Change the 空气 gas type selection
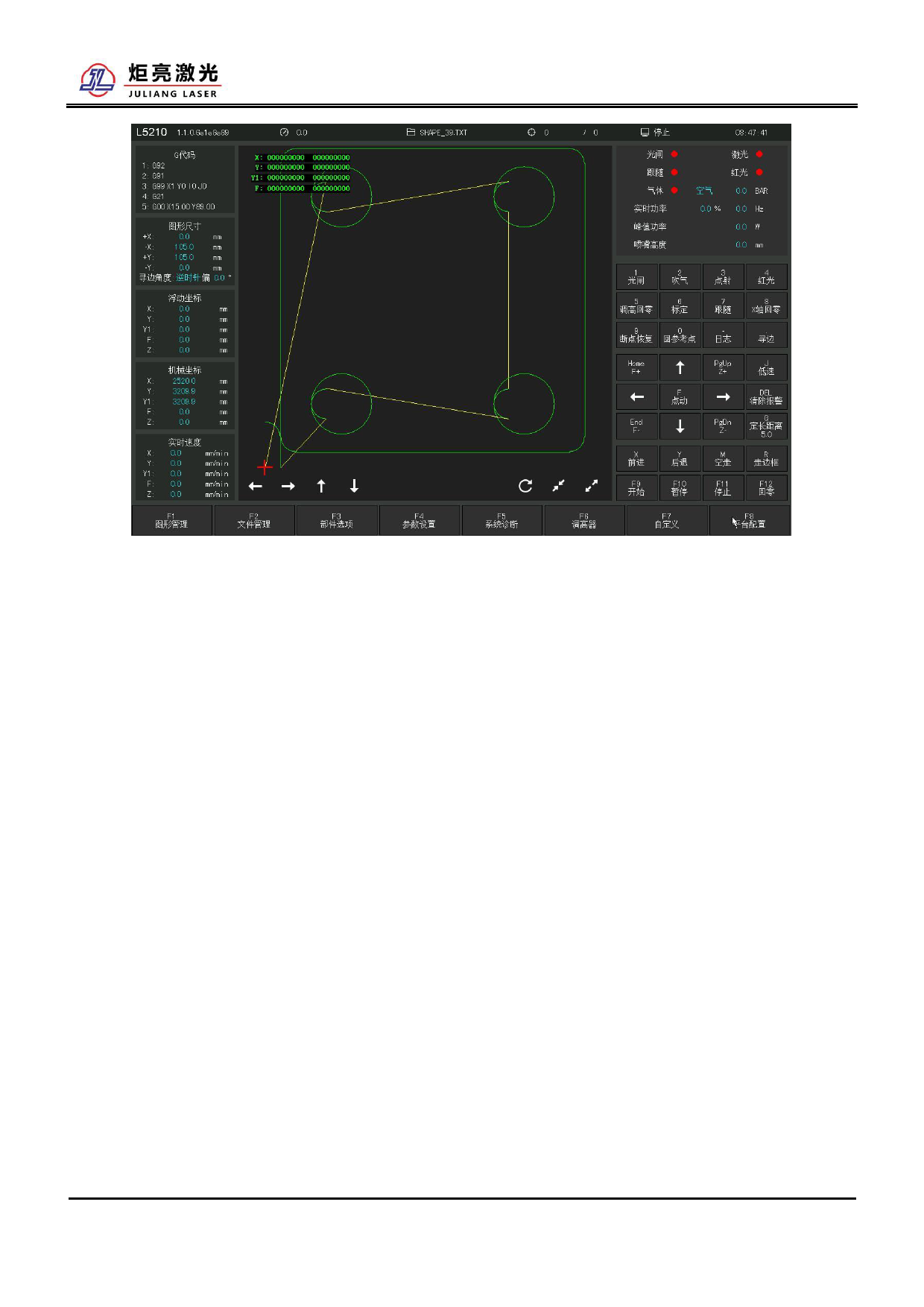This screenshot has width=924, height=1307. tap(704, 191)
